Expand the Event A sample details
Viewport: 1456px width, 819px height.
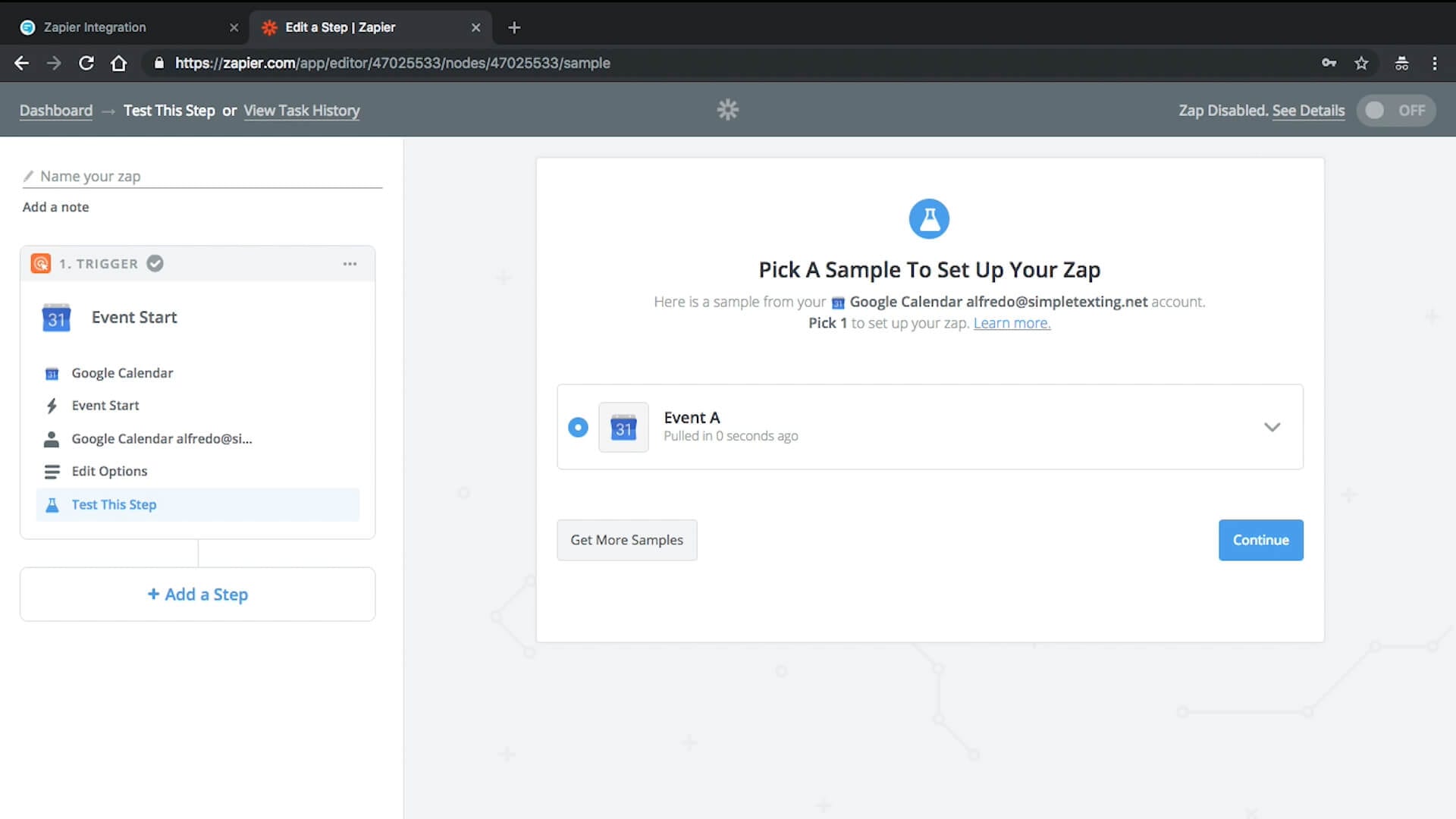click(1272, 428)
